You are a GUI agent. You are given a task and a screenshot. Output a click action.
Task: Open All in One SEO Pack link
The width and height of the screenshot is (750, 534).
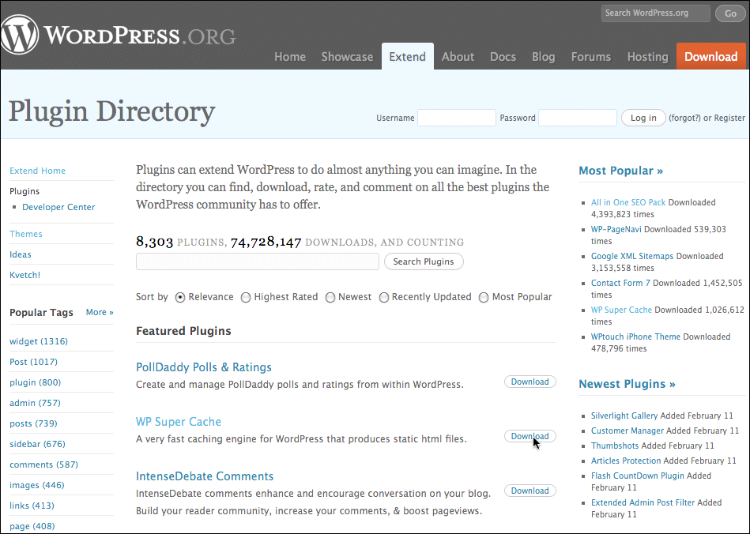[x=628, y=202]
